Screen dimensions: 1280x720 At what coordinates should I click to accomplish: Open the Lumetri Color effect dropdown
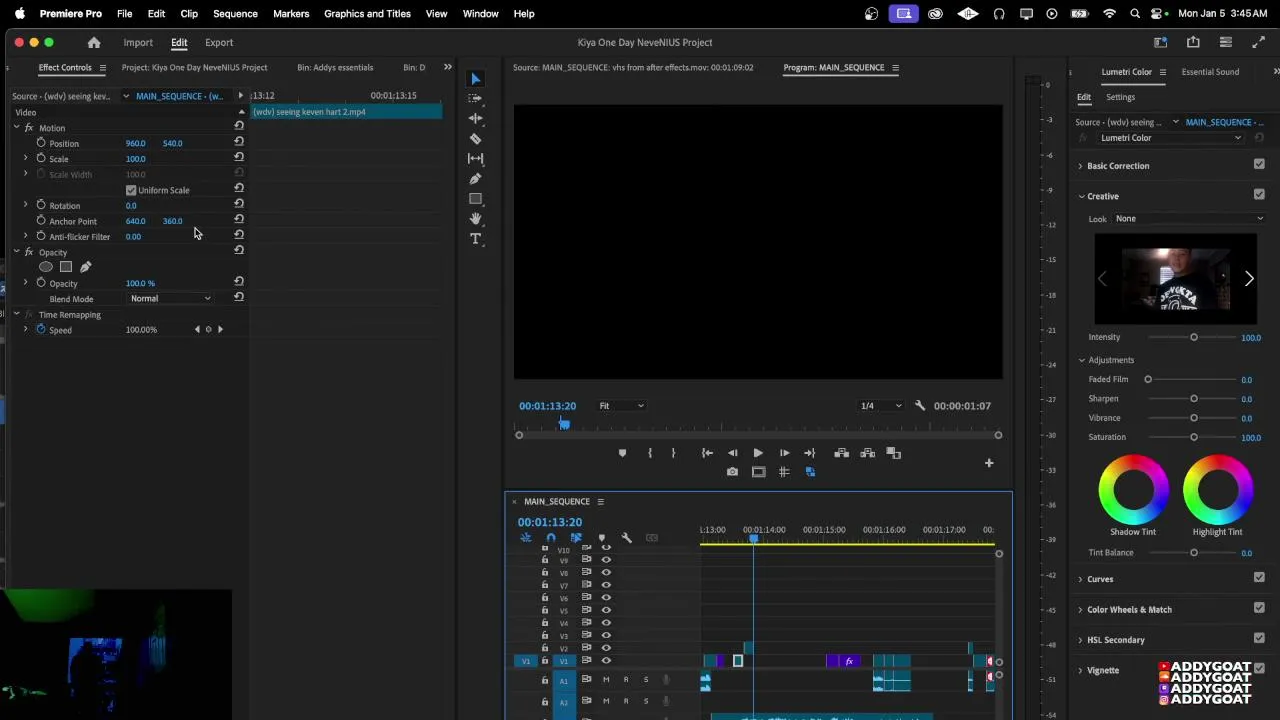pos(1170,138)
